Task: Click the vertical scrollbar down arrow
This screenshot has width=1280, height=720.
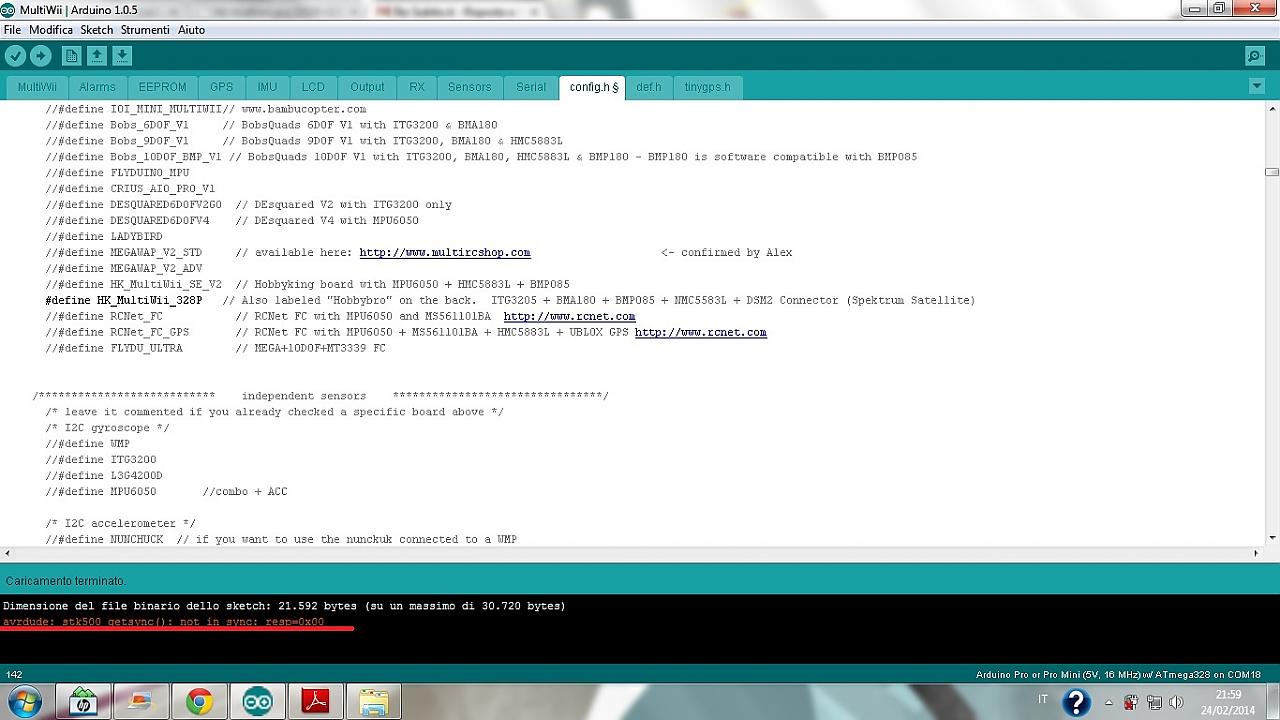Action: pos(1272,538)
